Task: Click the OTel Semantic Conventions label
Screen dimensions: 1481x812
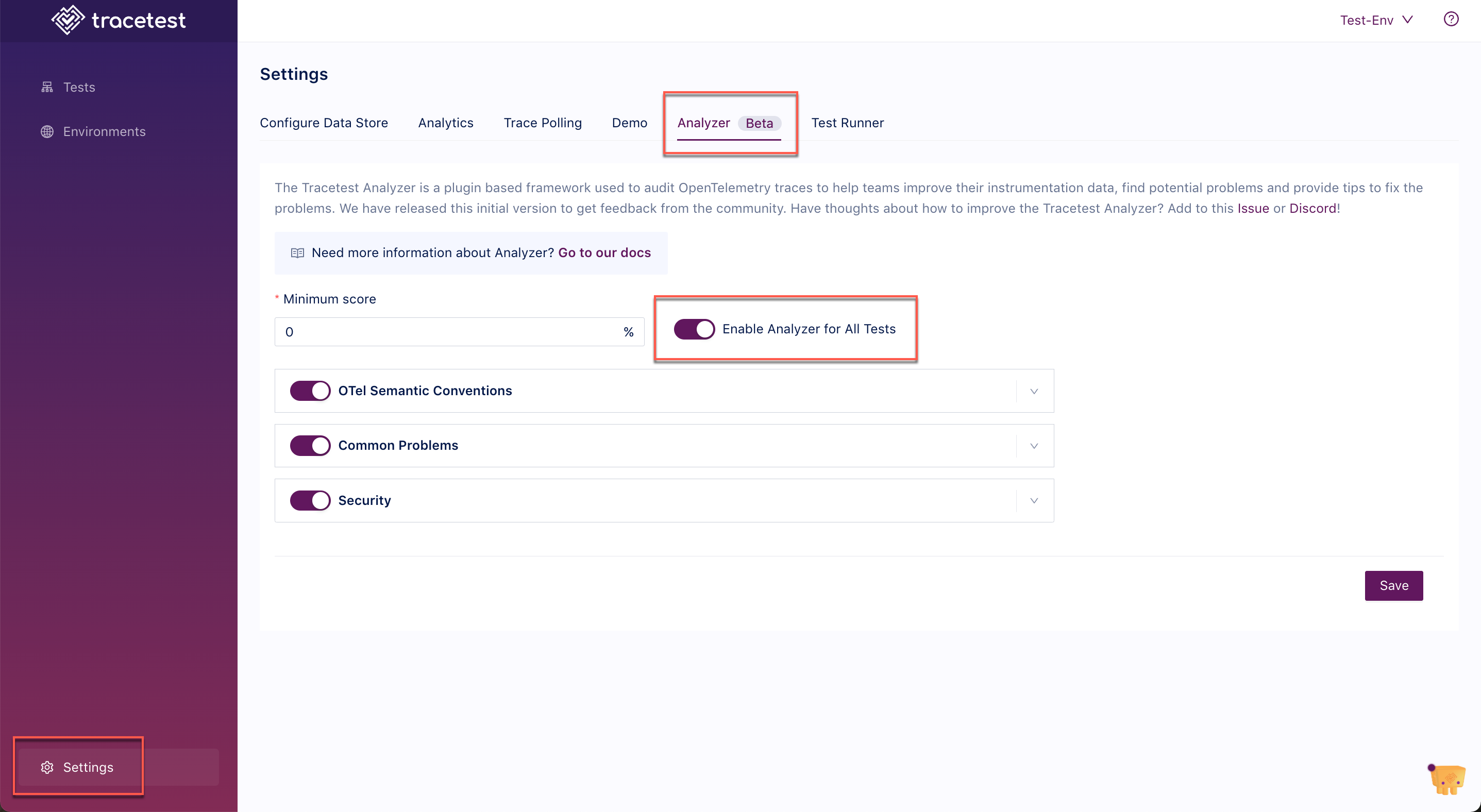Action: tap(425, 391)
